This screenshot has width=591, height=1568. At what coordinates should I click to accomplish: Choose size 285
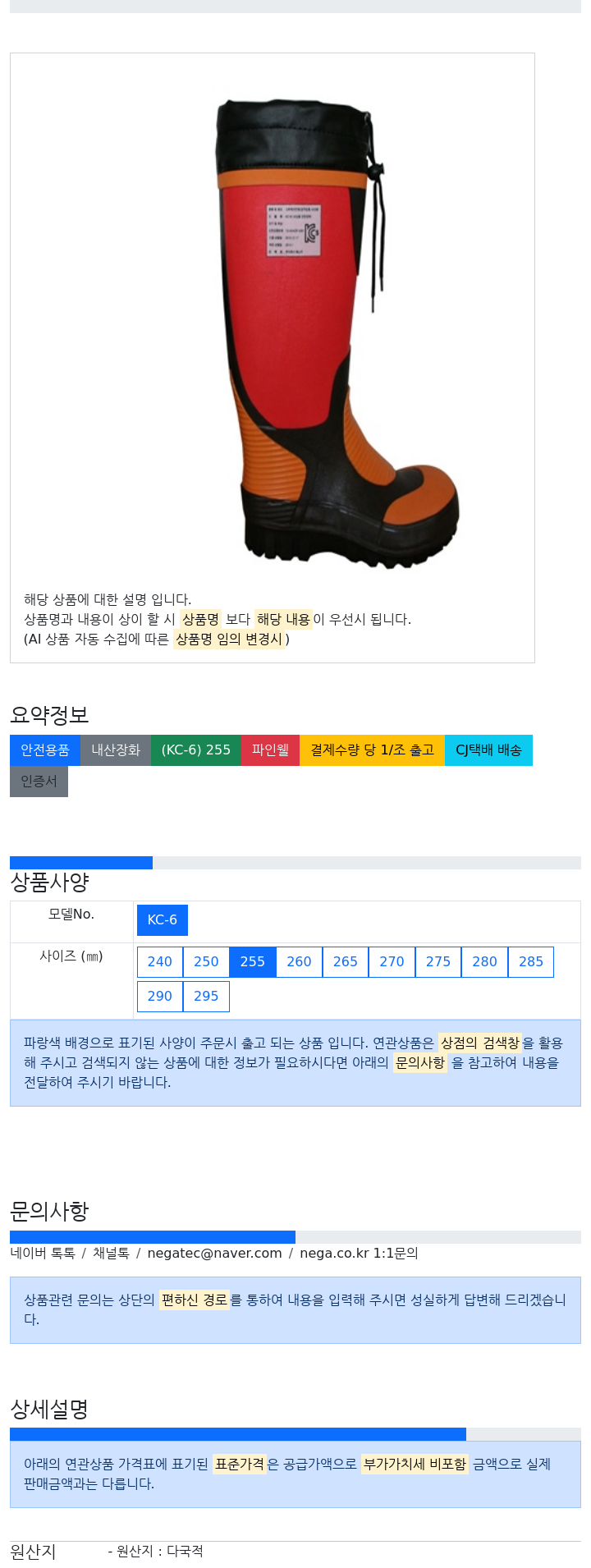pyautogui.click(x=531, y=962)
